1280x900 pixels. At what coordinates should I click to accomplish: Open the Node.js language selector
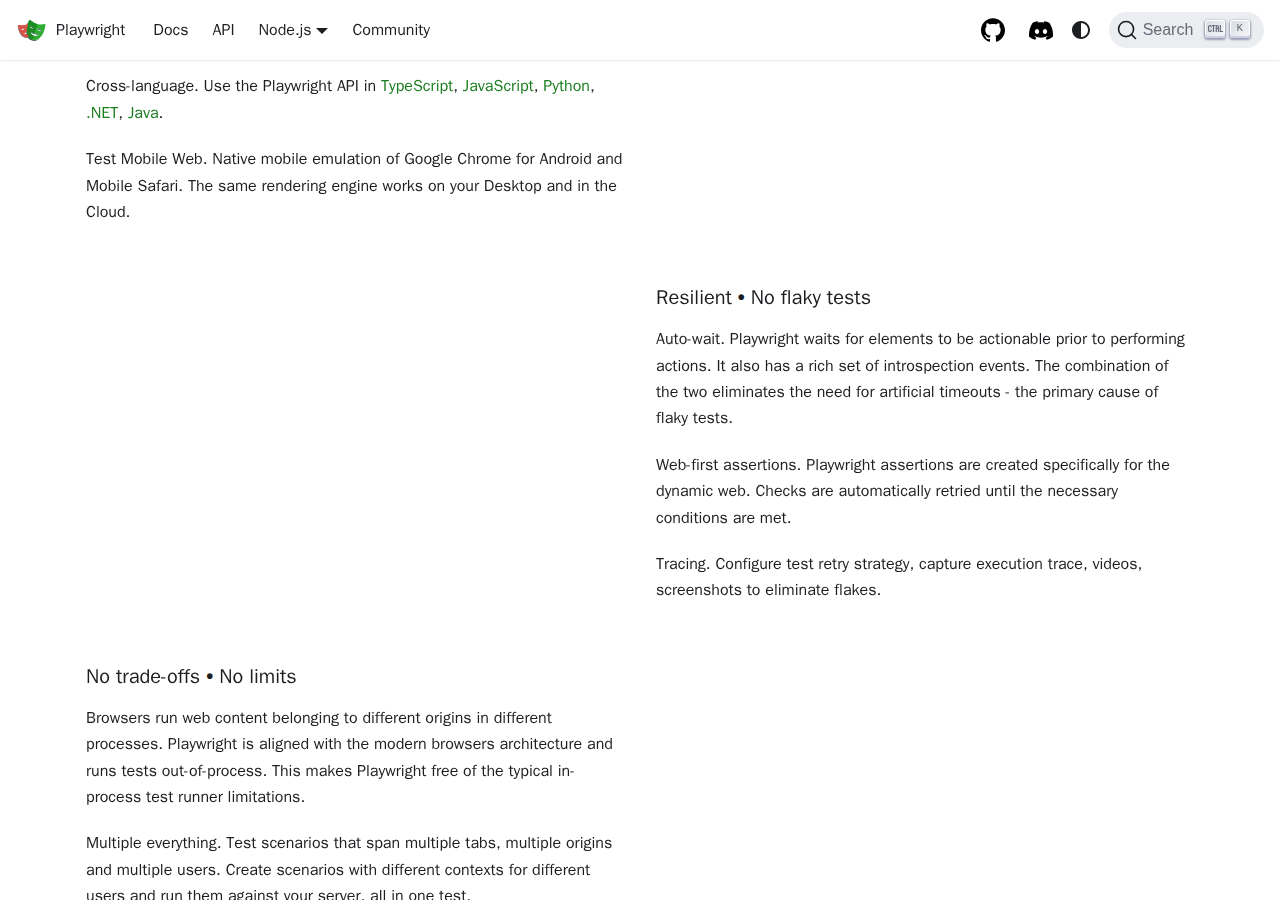click(285, 30)
